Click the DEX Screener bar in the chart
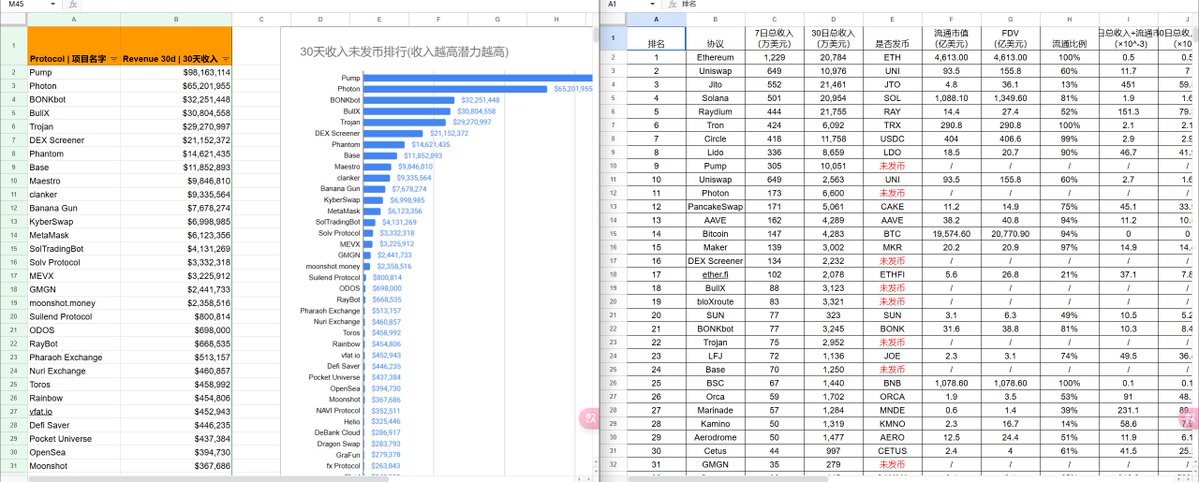 (x=394, y=133)
